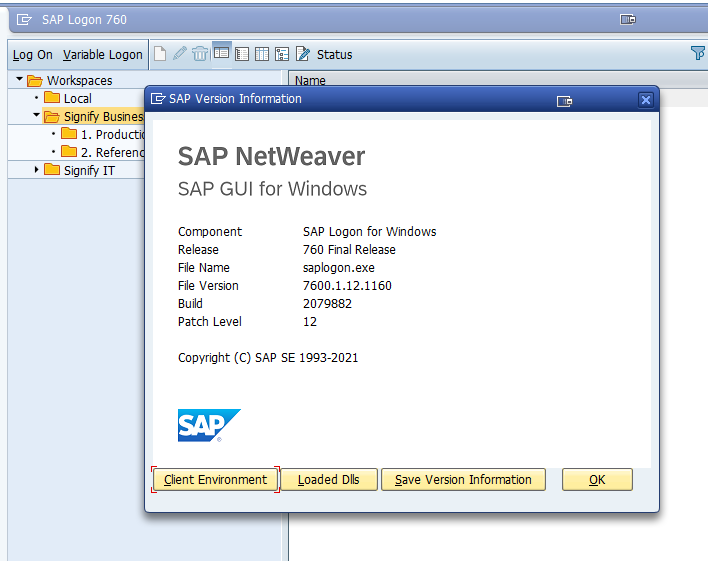Click the SAP Logon title bar menu icon
The height and width of the screenshot is (561, 708).
[x=24, y=19]
